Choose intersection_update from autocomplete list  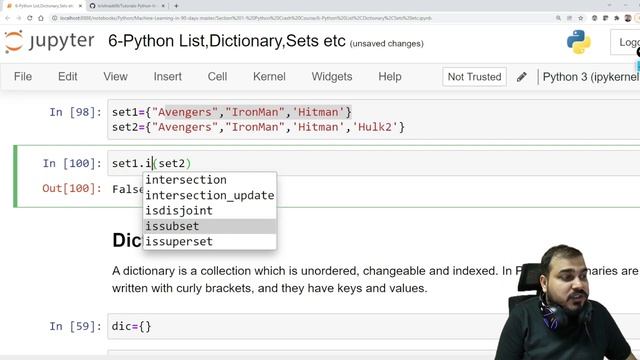pos(210,196)
